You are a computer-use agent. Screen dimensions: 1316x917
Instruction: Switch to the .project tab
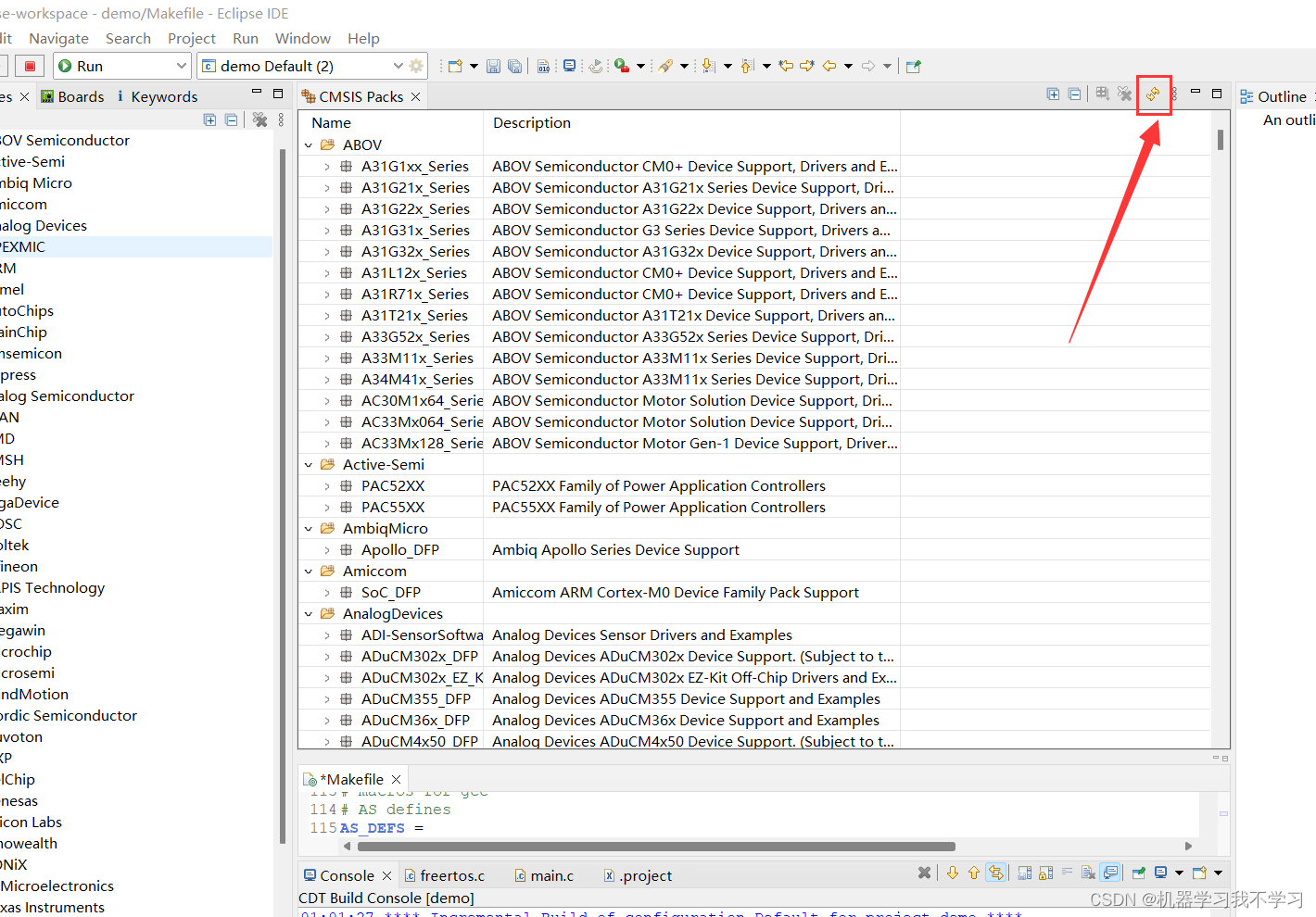(x=638, y=875)
